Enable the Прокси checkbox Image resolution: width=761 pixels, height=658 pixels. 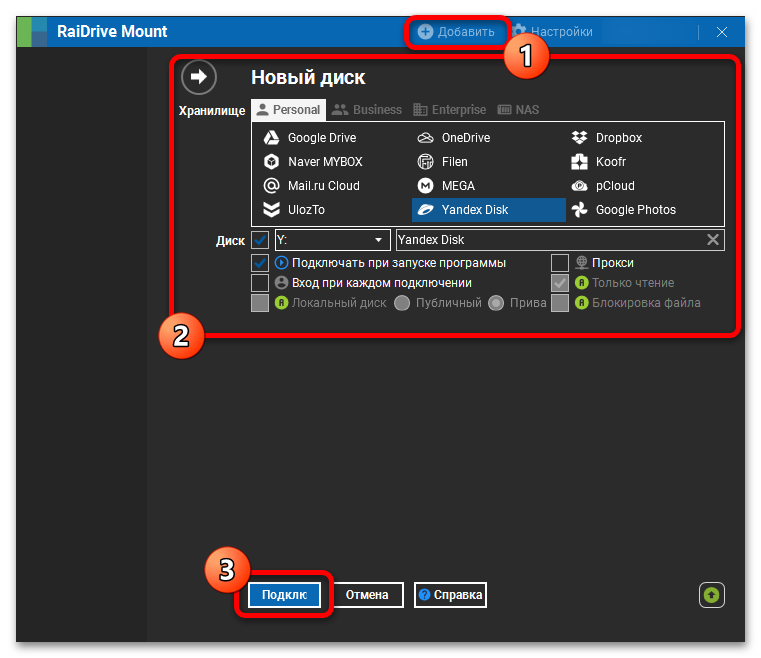coord(560,263)
